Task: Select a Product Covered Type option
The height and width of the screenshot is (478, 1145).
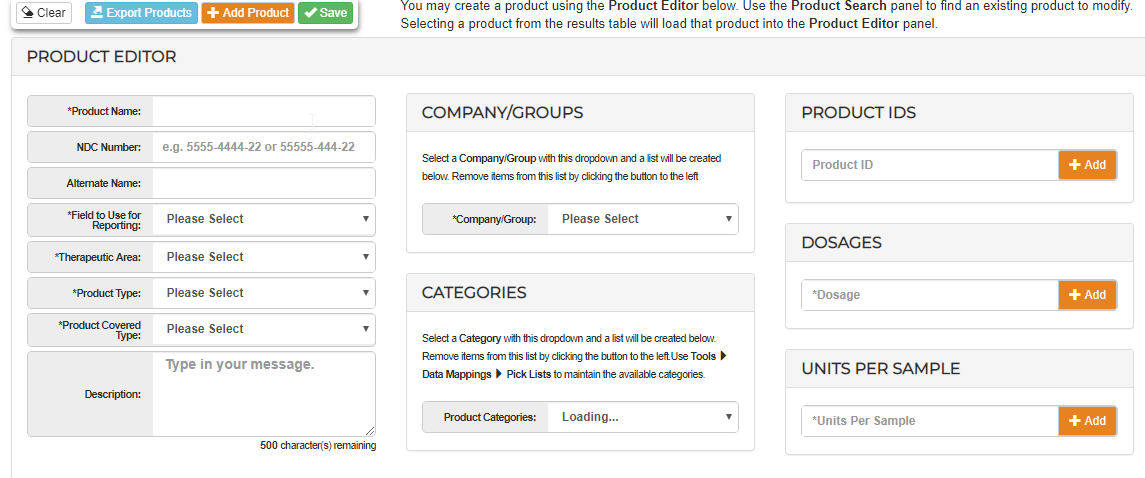Action: (264, 329)
